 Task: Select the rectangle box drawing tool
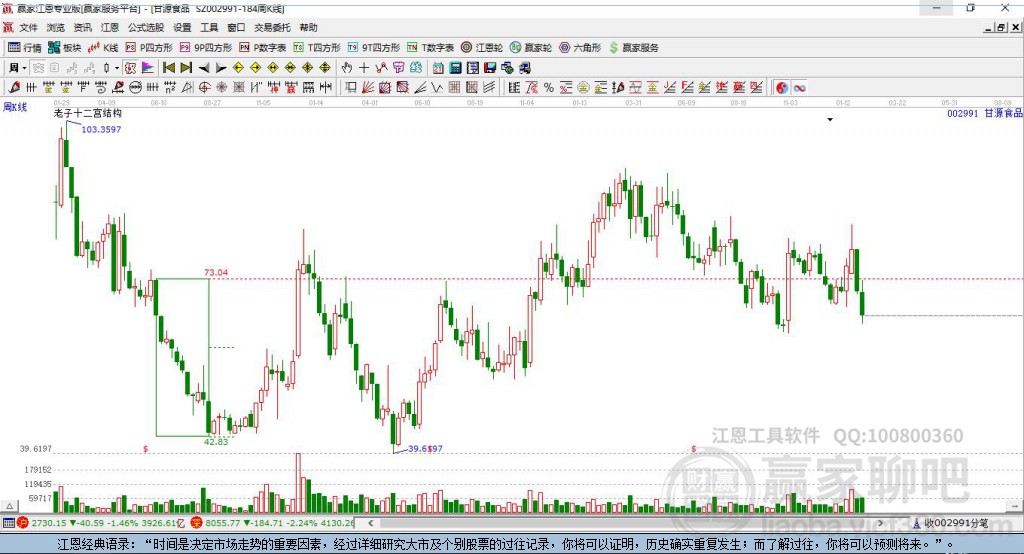(350, 88)
